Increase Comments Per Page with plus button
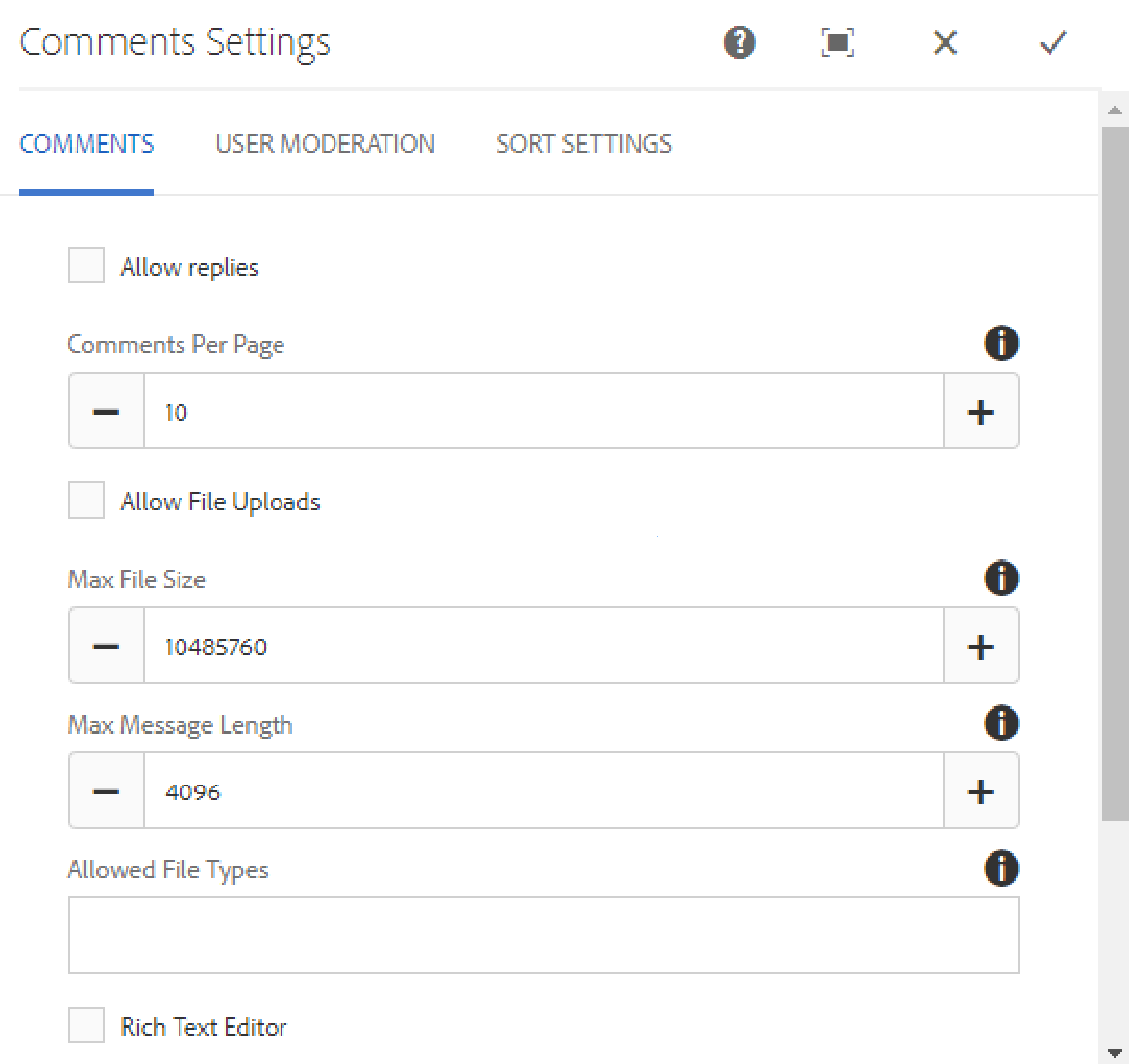The height and width of the screenshot is (1064, 1129). tap(981, 411)
